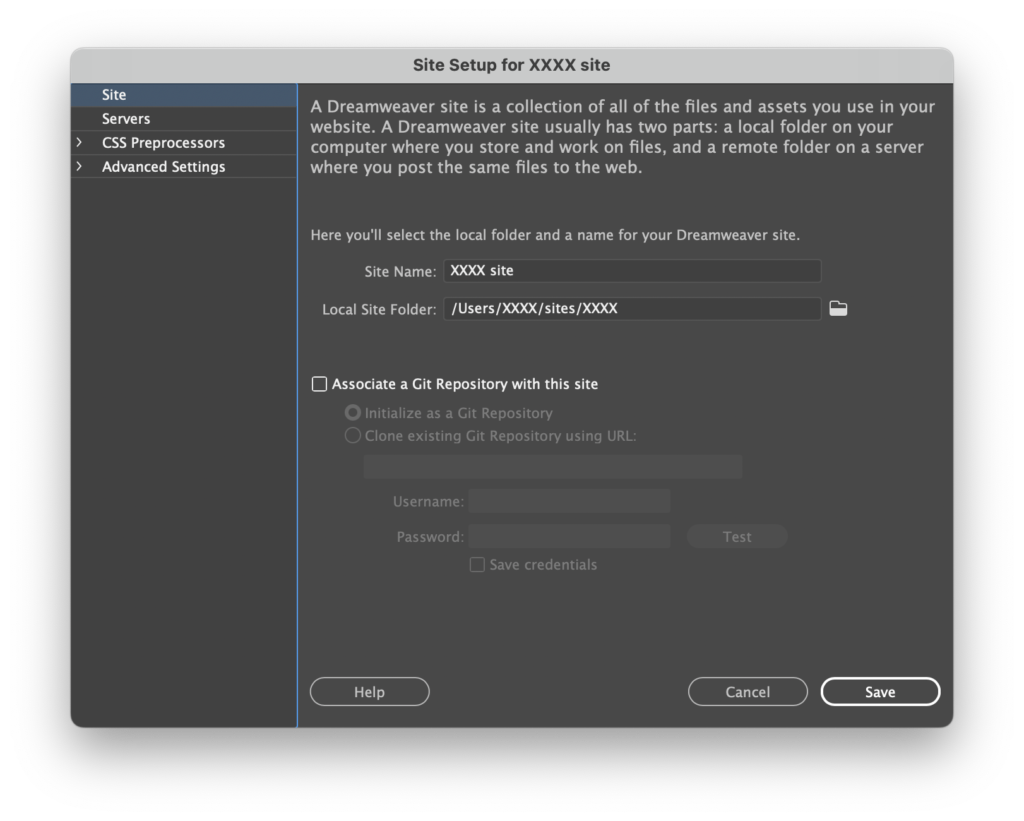Click into the Site Name text field

pyautogui.click(x=632, y=271)
